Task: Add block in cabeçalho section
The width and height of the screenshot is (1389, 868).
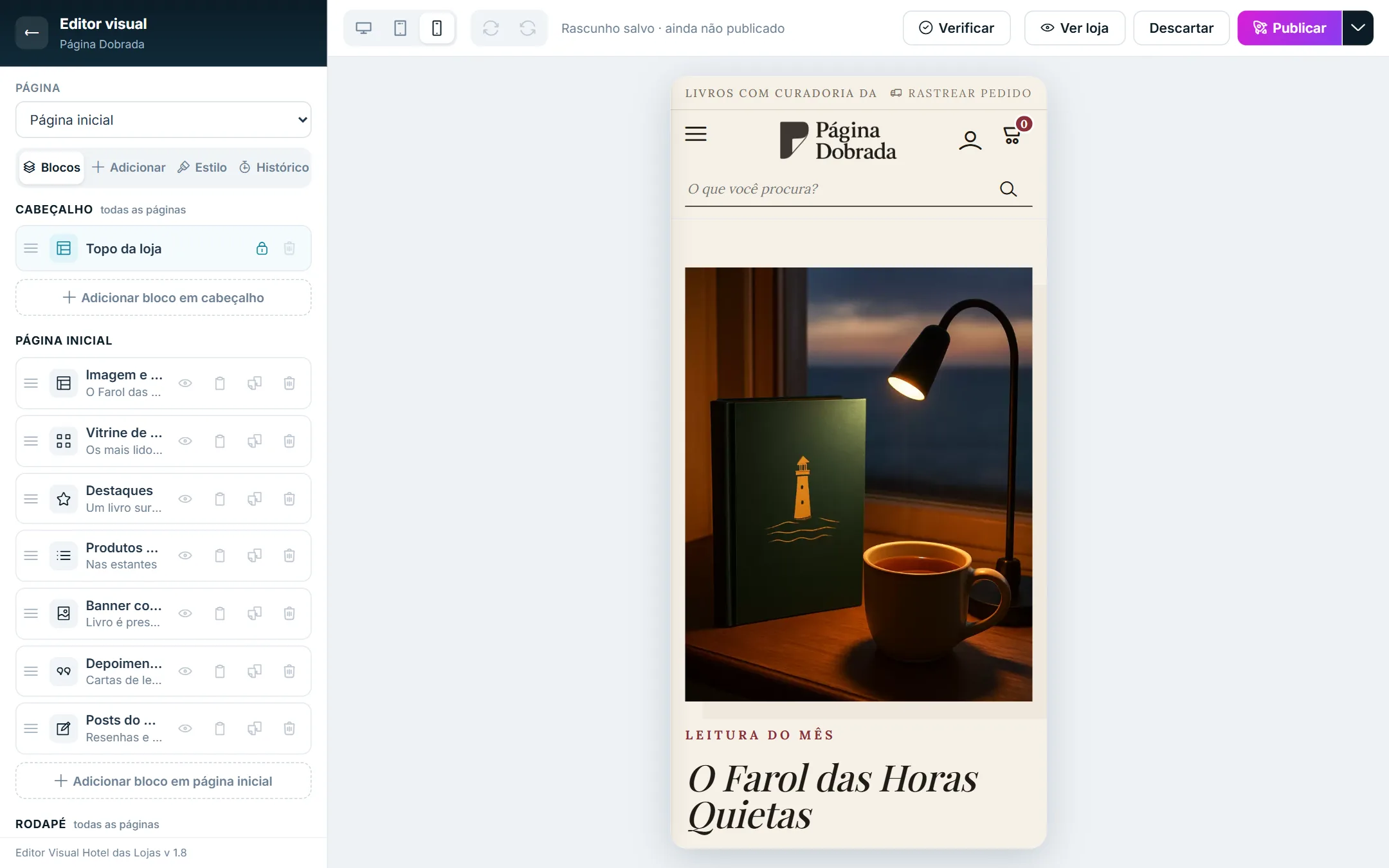Action: click(163, 298)
